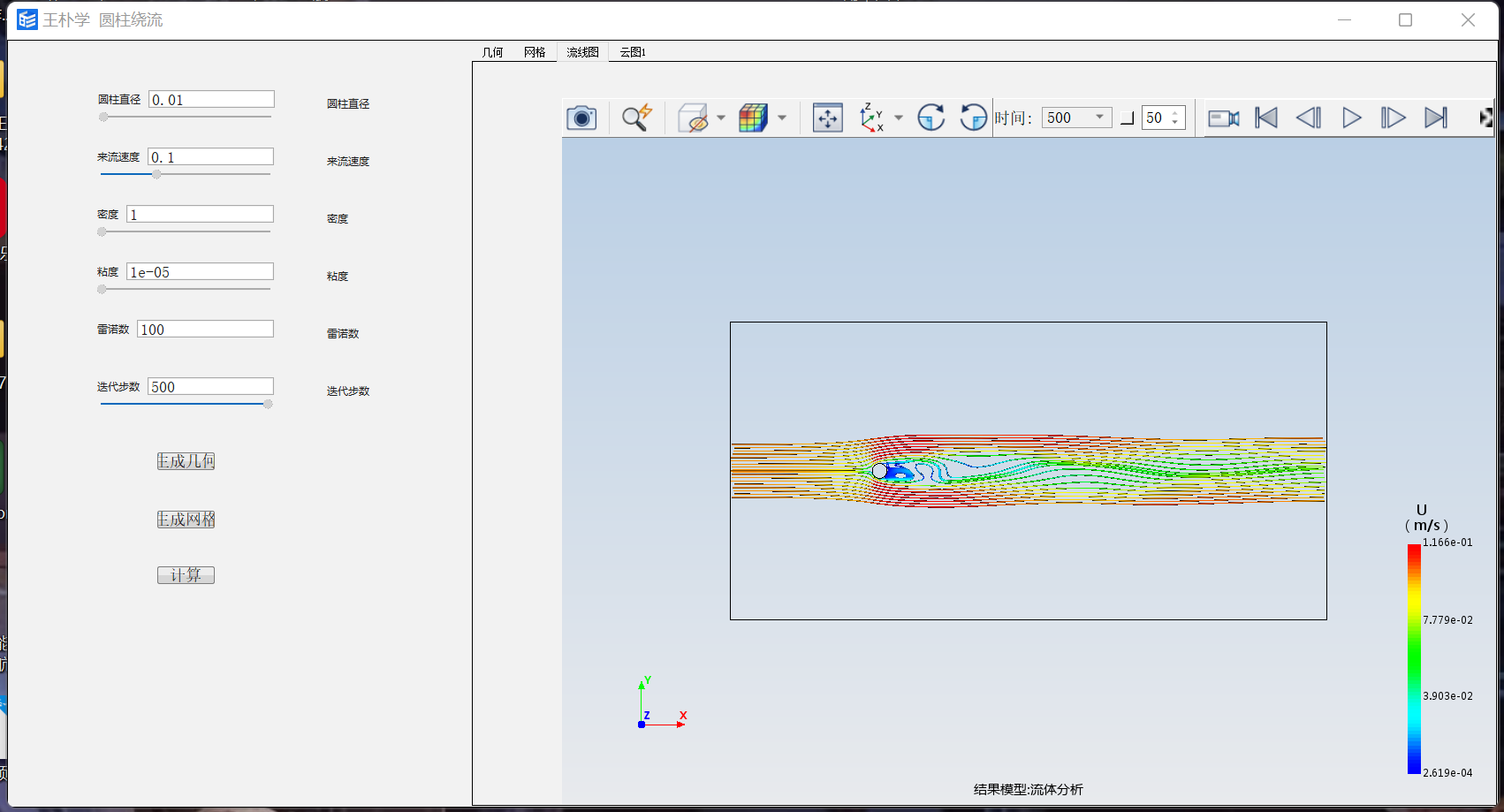
Task: Click the 生成几何 button
Action: (186, 461)
